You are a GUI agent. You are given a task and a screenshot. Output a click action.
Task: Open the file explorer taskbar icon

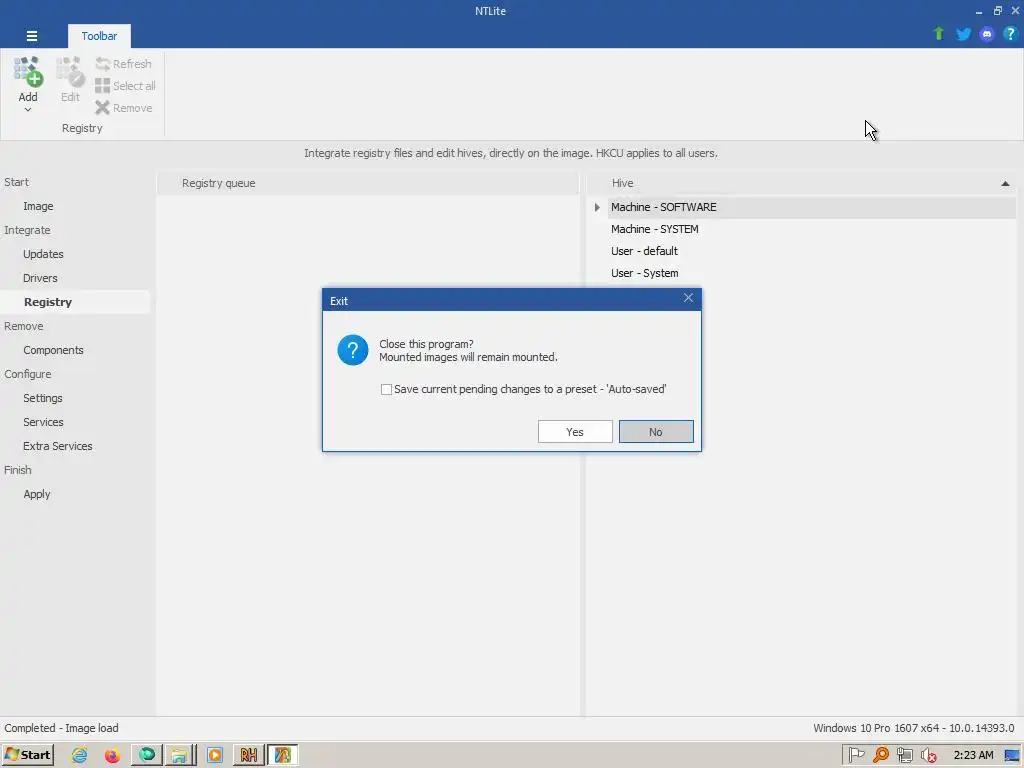pos(179,755)
